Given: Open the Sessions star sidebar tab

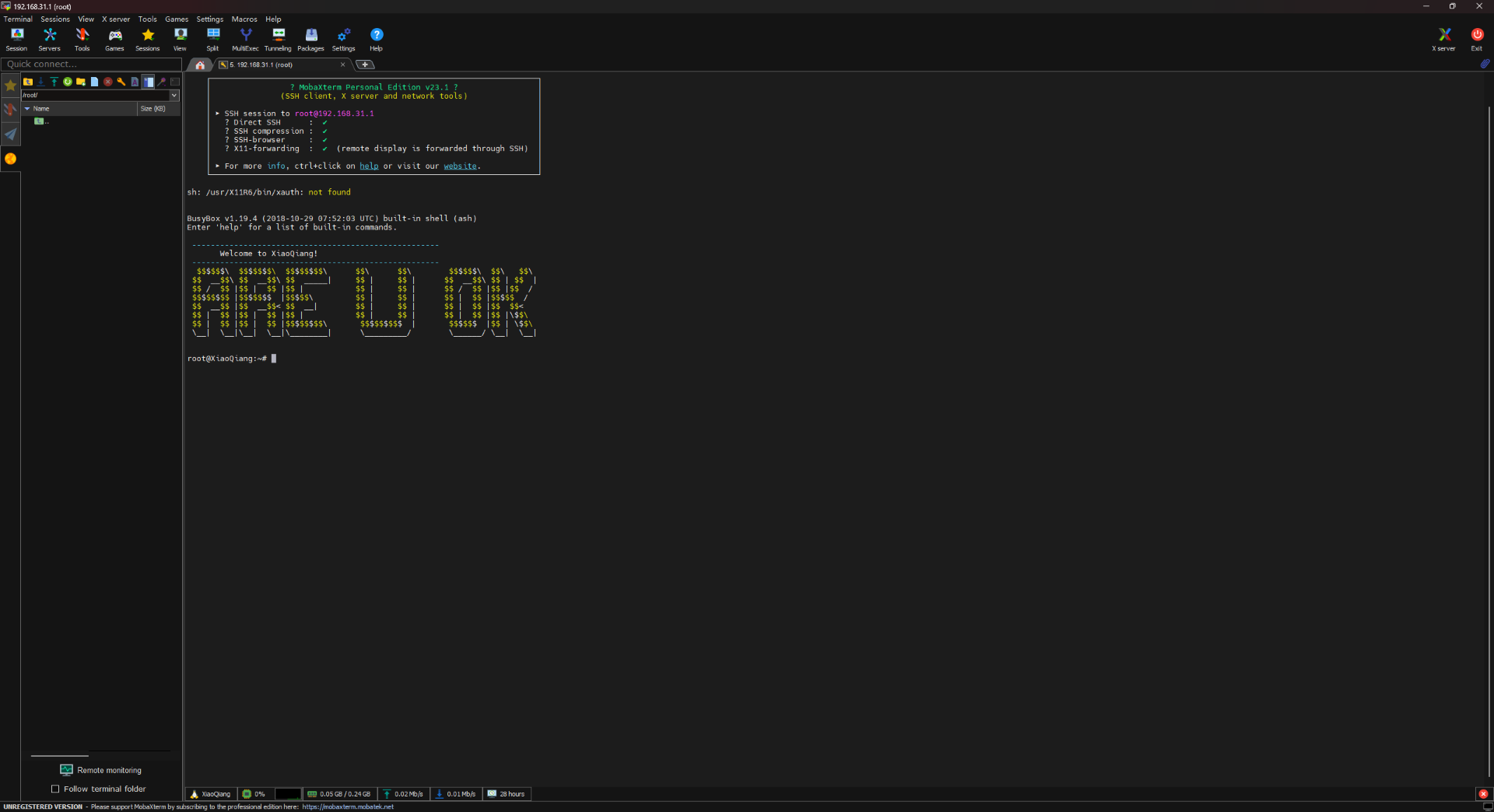Looking at the screenshot, I should tap(10, 86).
